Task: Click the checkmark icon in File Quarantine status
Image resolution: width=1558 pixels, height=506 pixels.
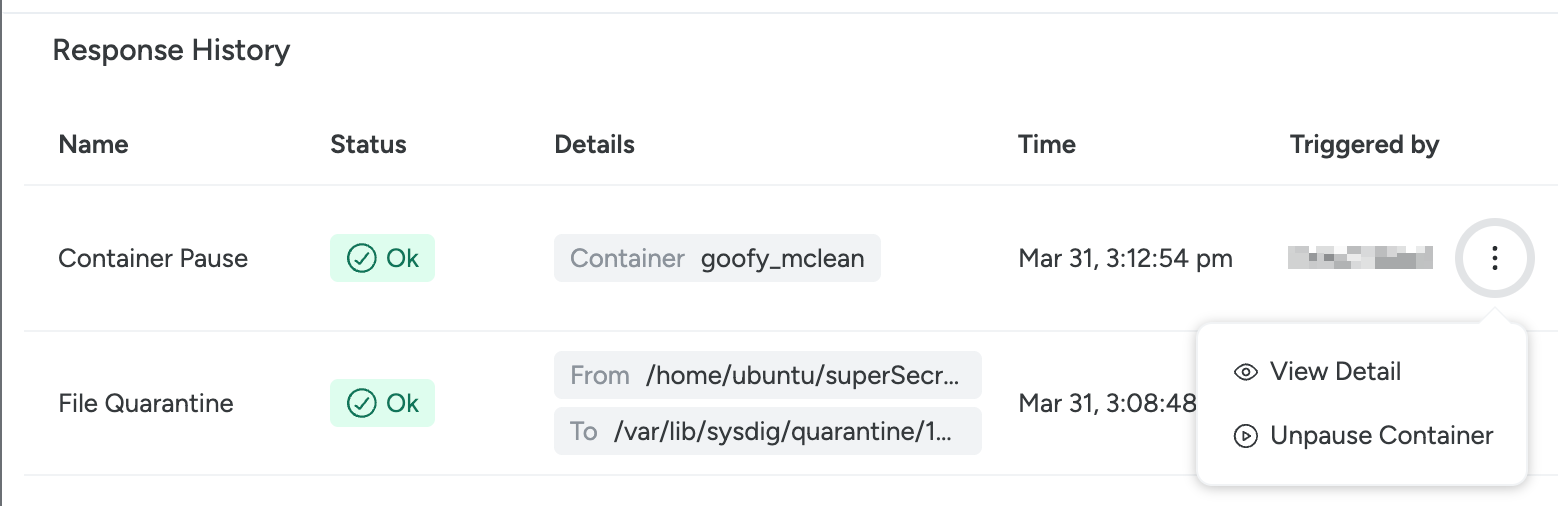Action: tap(361, 403)
